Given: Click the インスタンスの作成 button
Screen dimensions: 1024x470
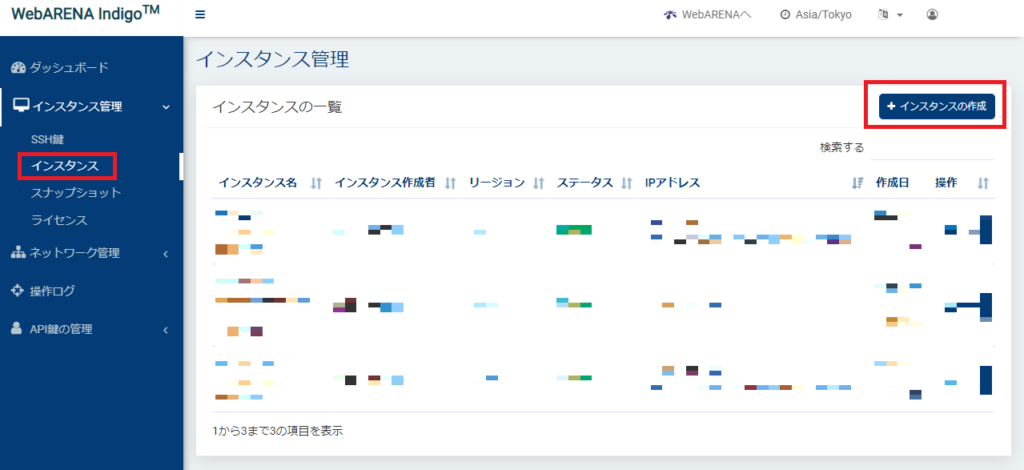Looking at the screenshot, I should click(936, 106).
